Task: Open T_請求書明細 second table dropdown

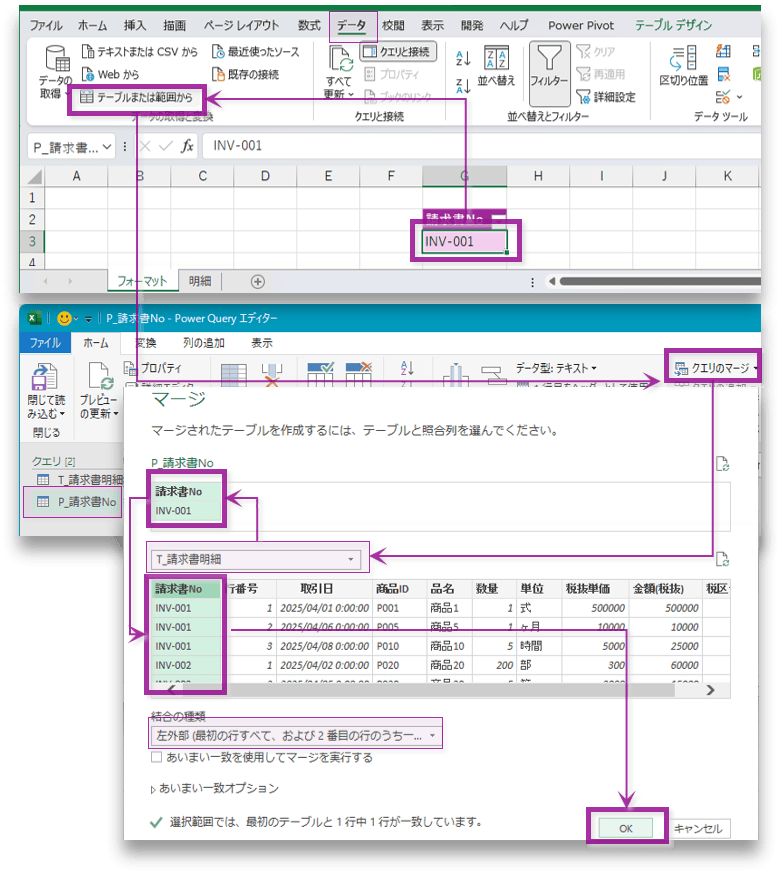Action: [x=257, y=559]
